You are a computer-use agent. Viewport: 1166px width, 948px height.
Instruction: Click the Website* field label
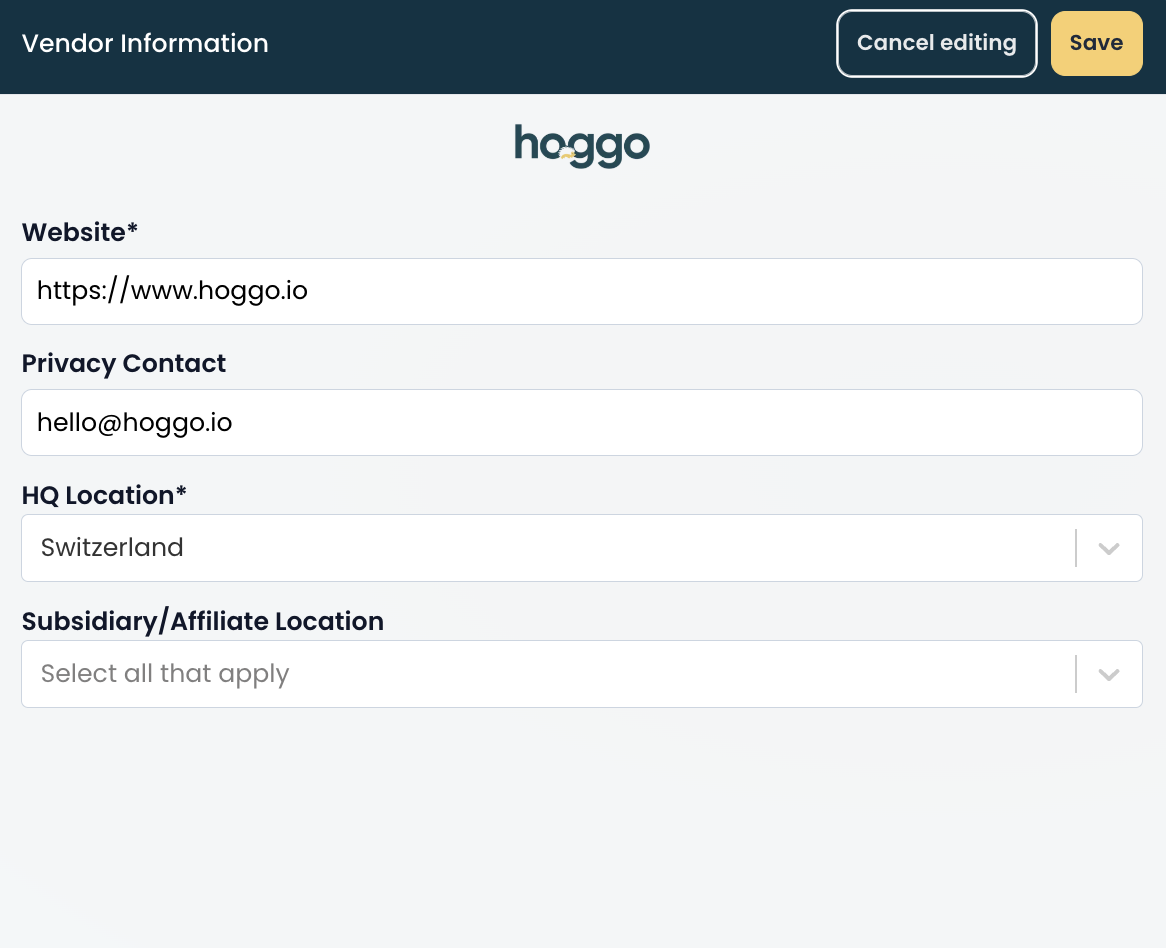pyautogui.click(x=79, y=231)
